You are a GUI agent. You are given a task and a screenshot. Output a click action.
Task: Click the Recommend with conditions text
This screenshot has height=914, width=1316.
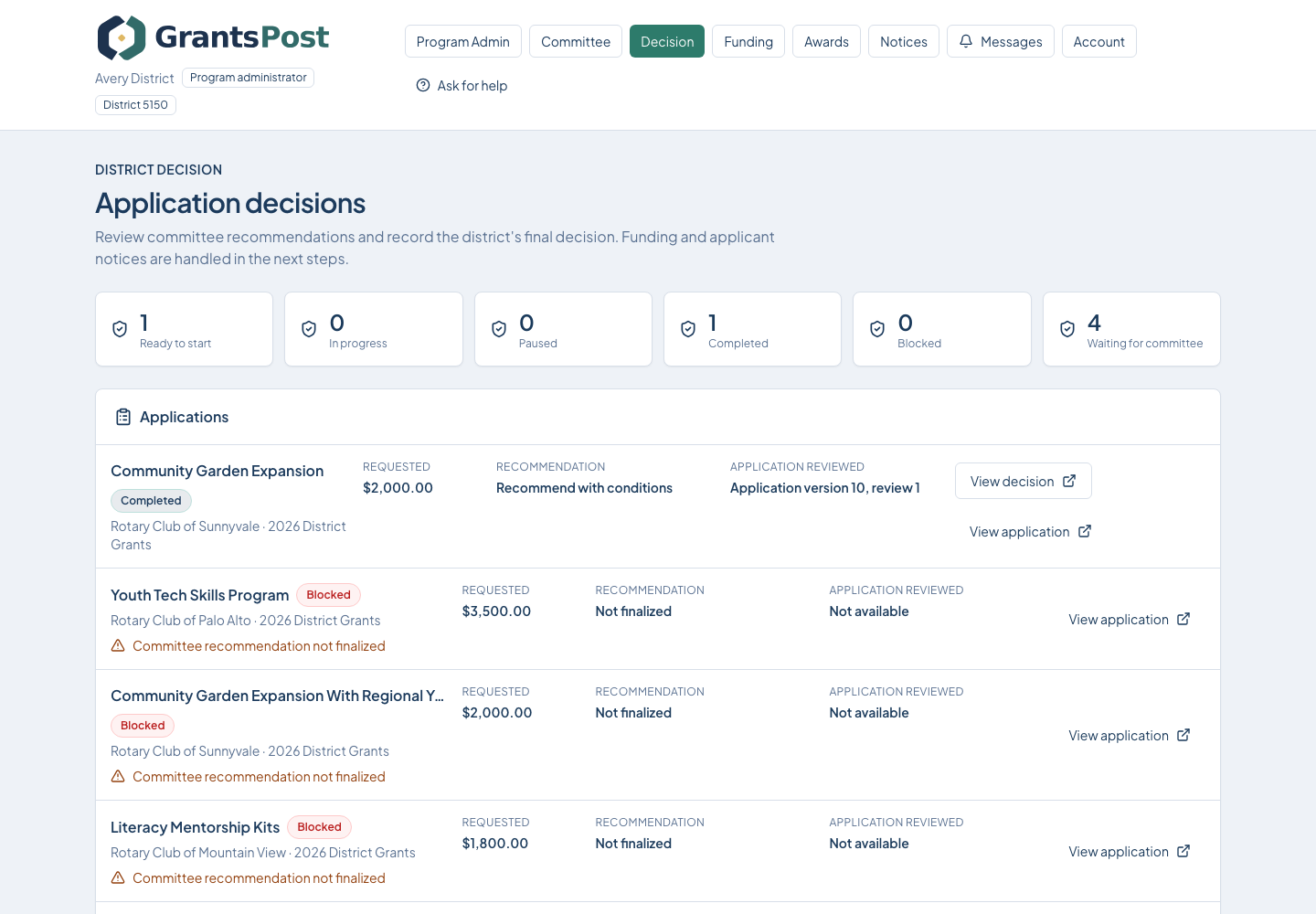[584, 488]
